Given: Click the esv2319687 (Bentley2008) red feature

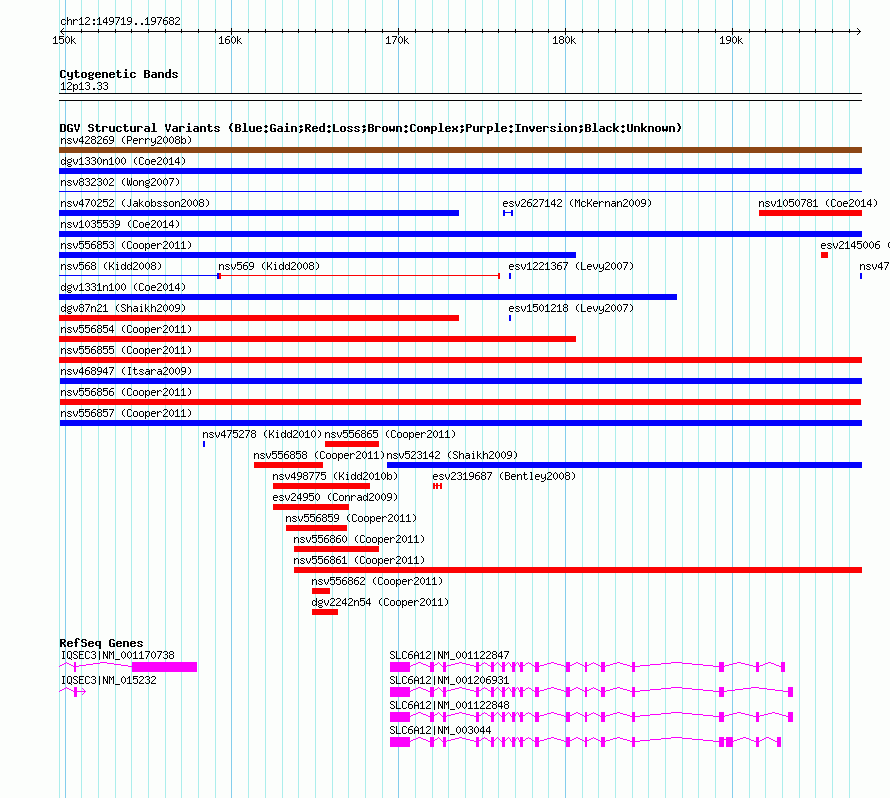Looking at the screenshot, I should 437,486.
